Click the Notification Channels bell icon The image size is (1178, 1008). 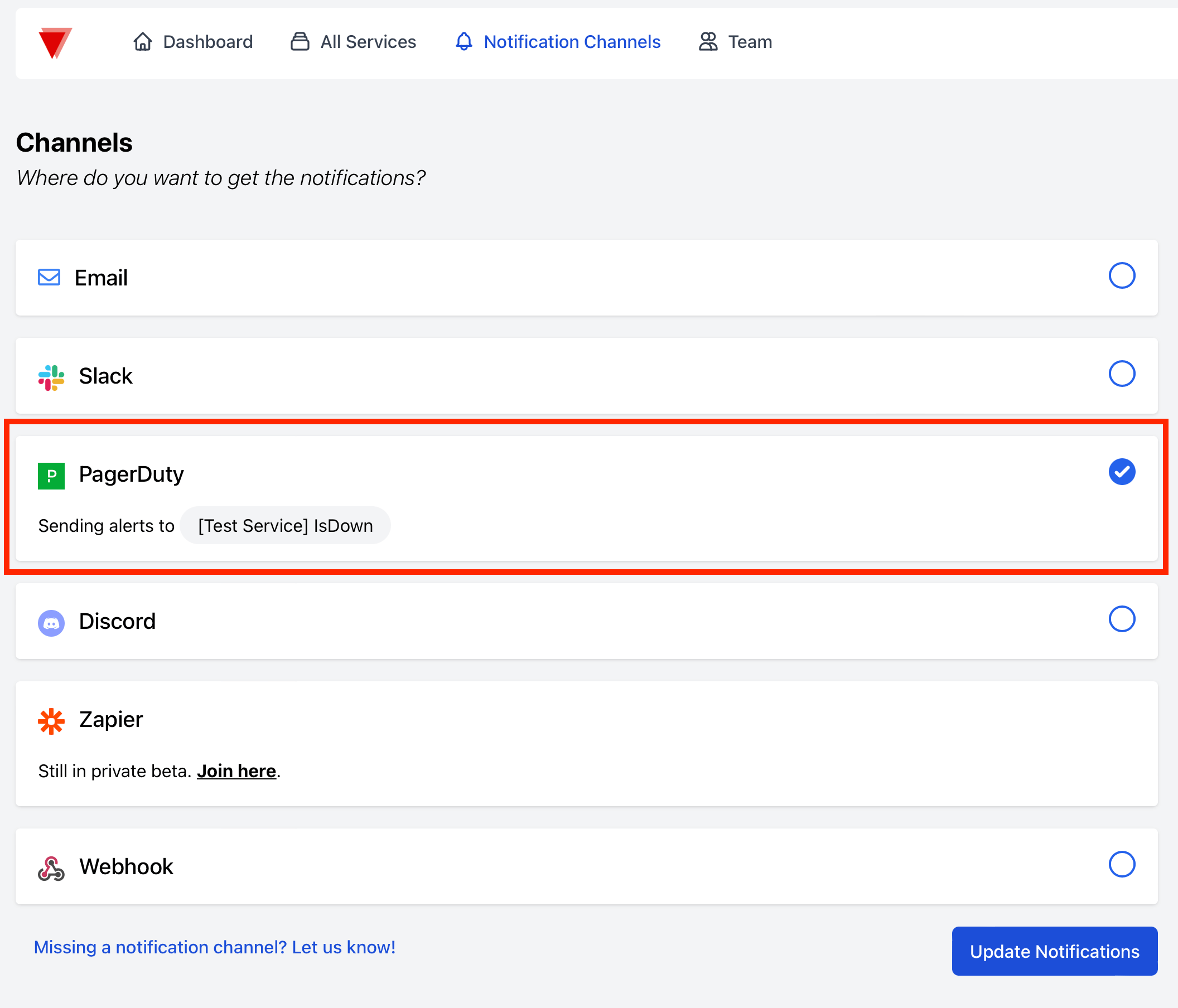464,41
